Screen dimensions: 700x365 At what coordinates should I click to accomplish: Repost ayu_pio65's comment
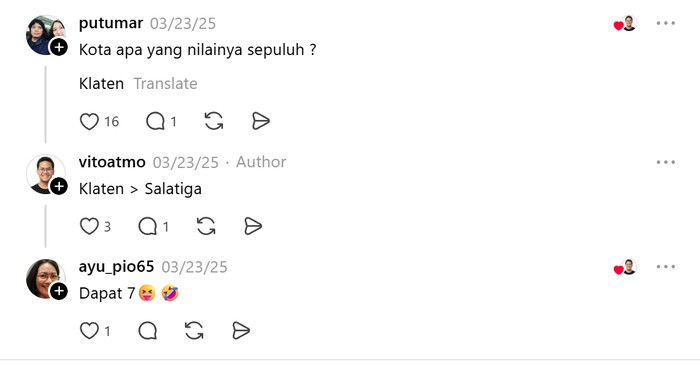194,331
